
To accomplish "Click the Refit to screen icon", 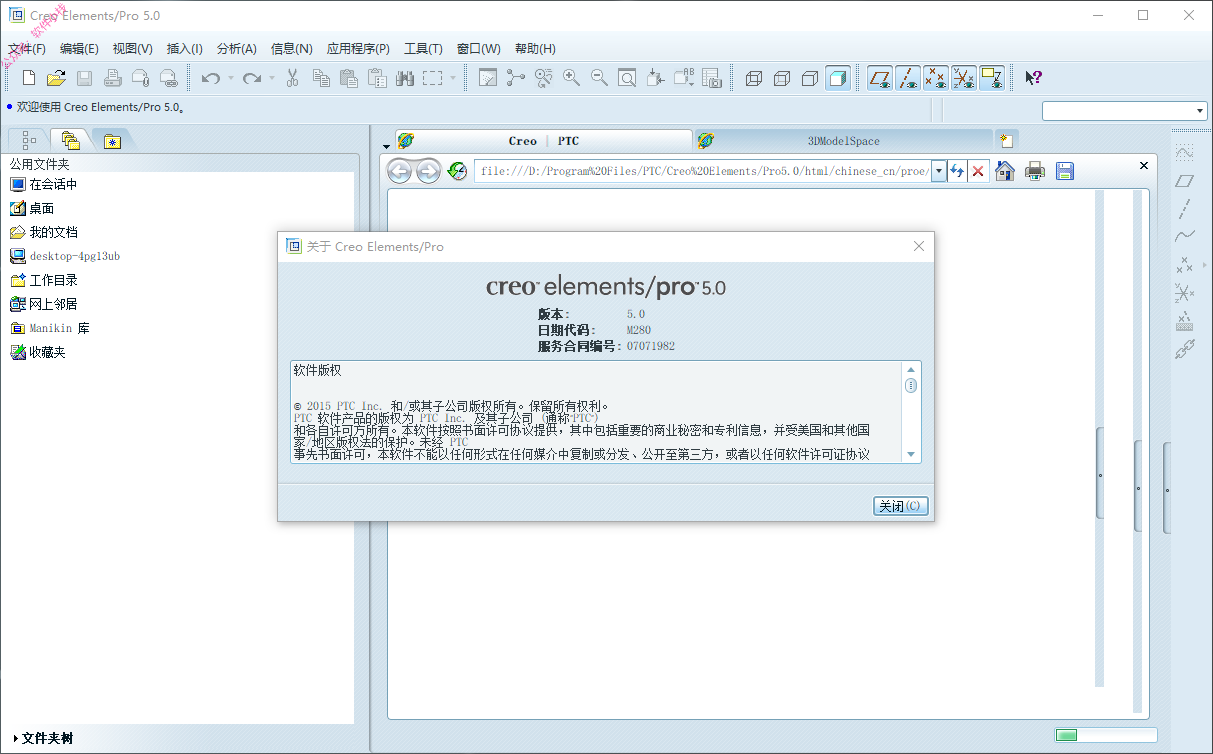I will pos(628,78).
